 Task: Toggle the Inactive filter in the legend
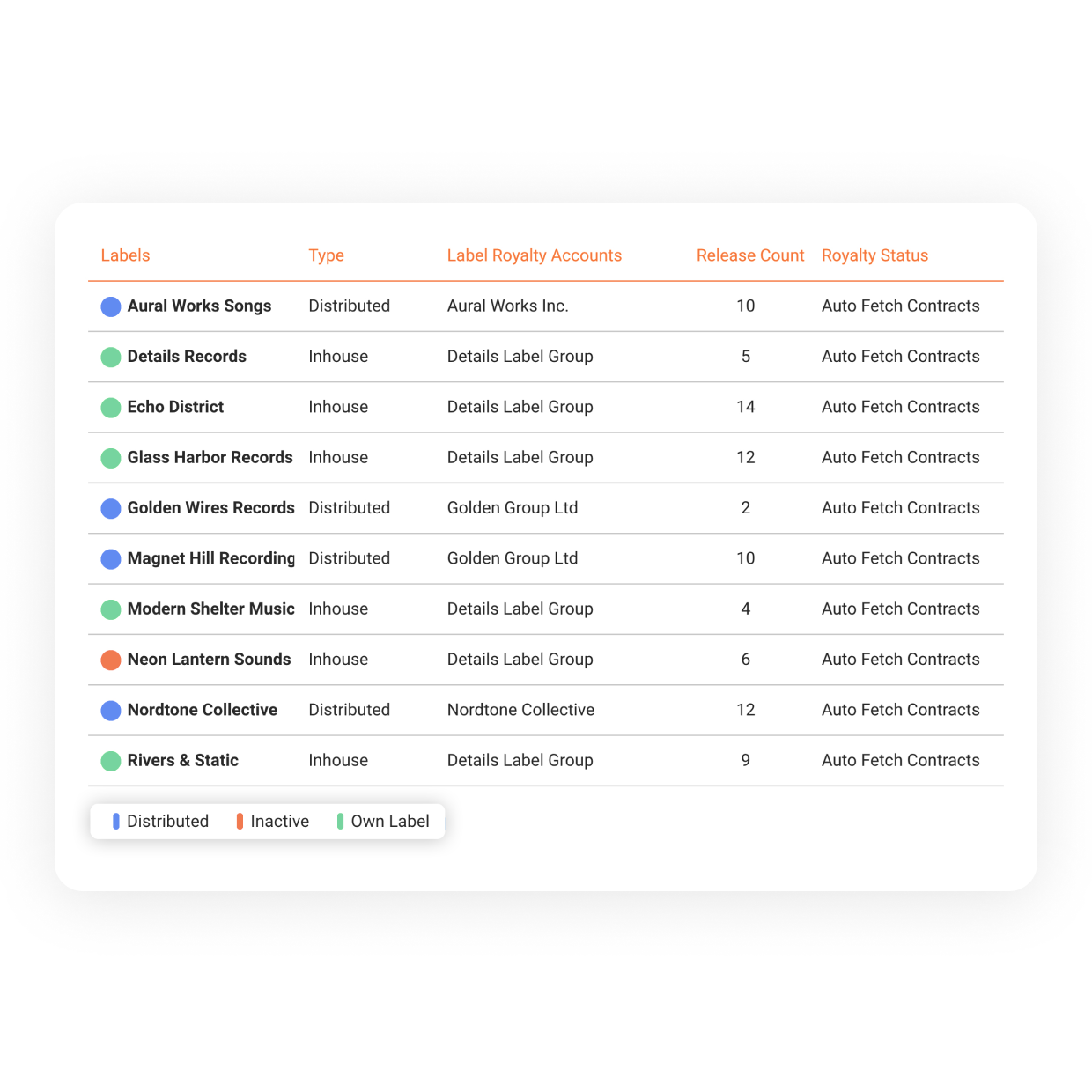[x=273, y=821]
